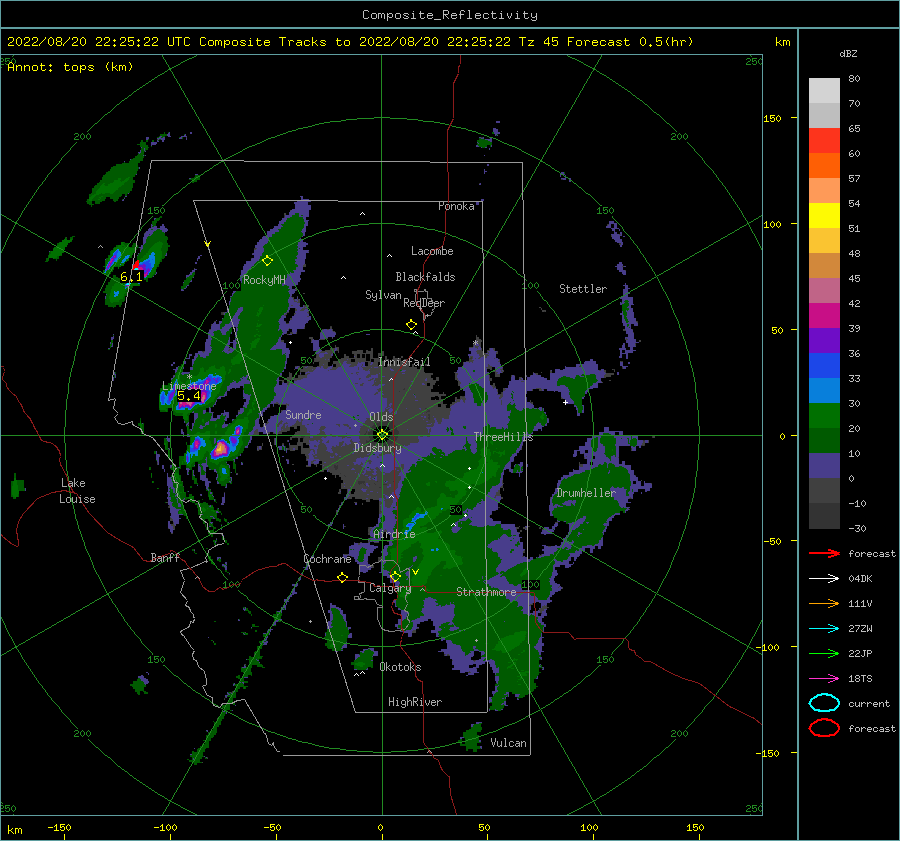Image resolution: width=900 pixels, height=841 pixels.
Task: Click the Limestone label
Action: click(189, 386)
